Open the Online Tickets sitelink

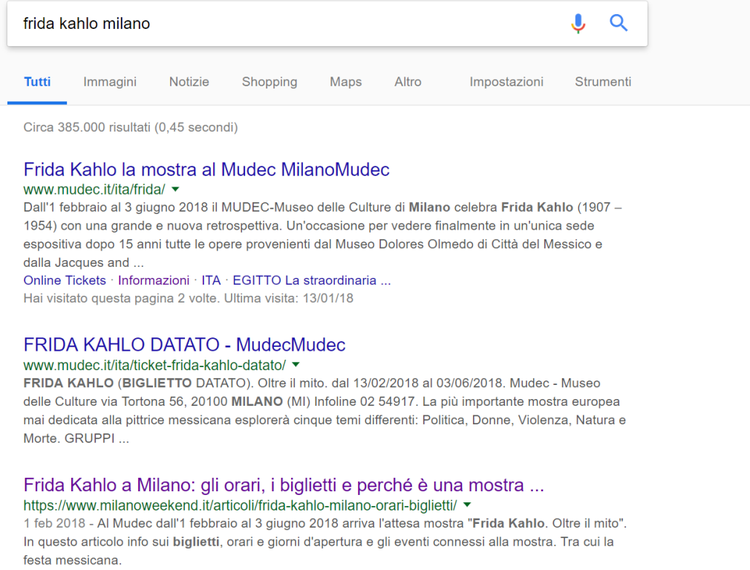pyautogui.click(x=65, y=280)
